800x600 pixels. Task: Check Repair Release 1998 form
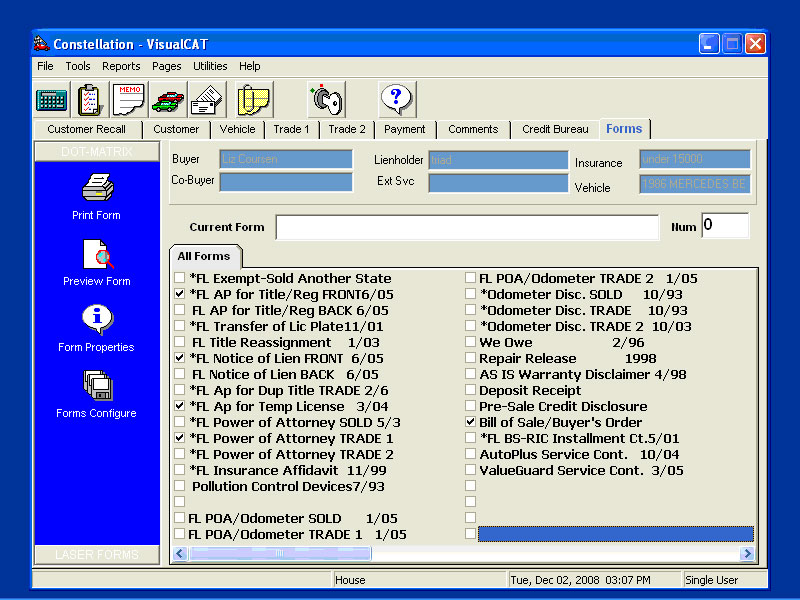point(470,357)
